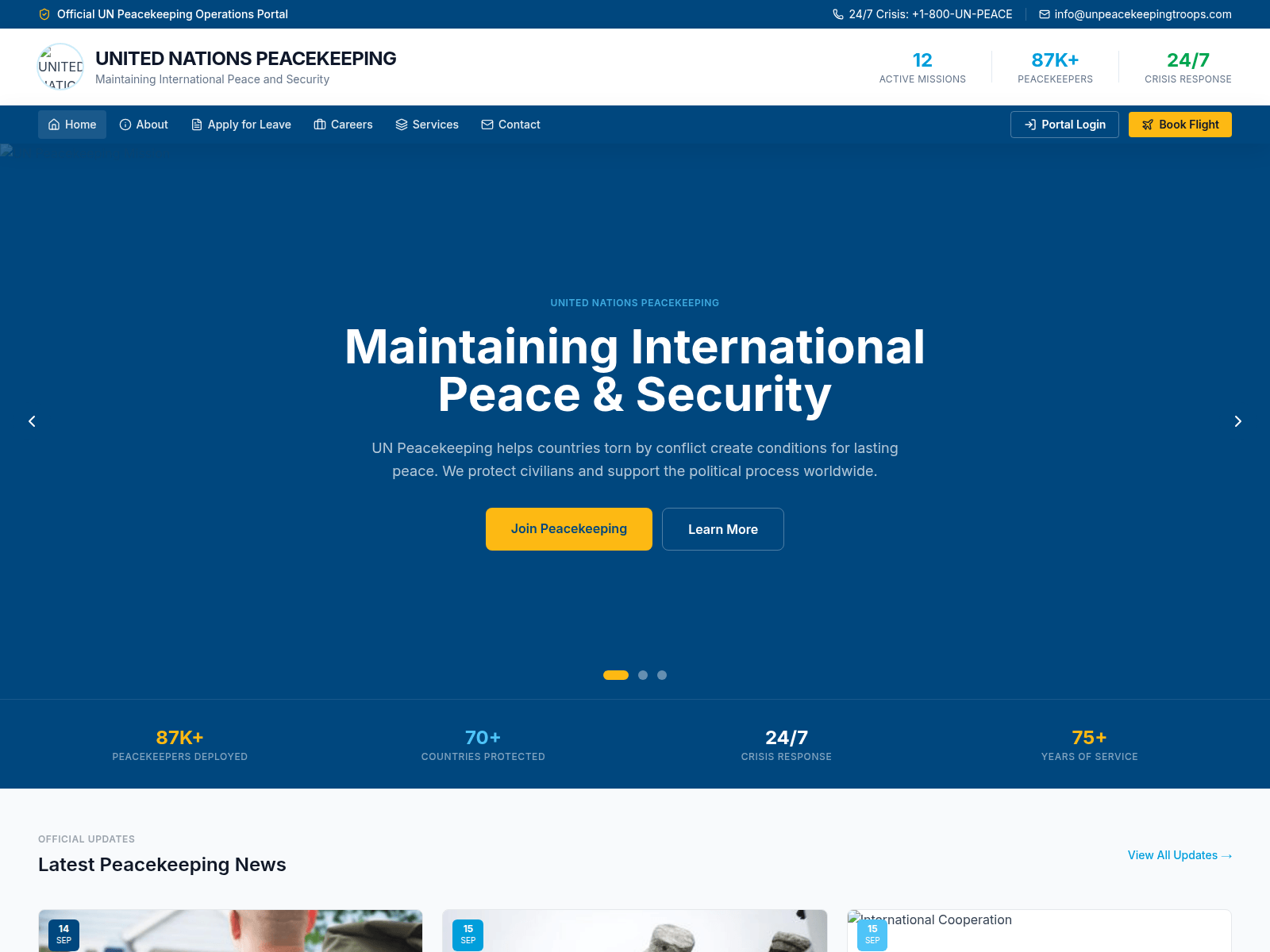The image size is (1270, 952).
Task: Select the second carousel dot
Action: (x=643, y=675)
